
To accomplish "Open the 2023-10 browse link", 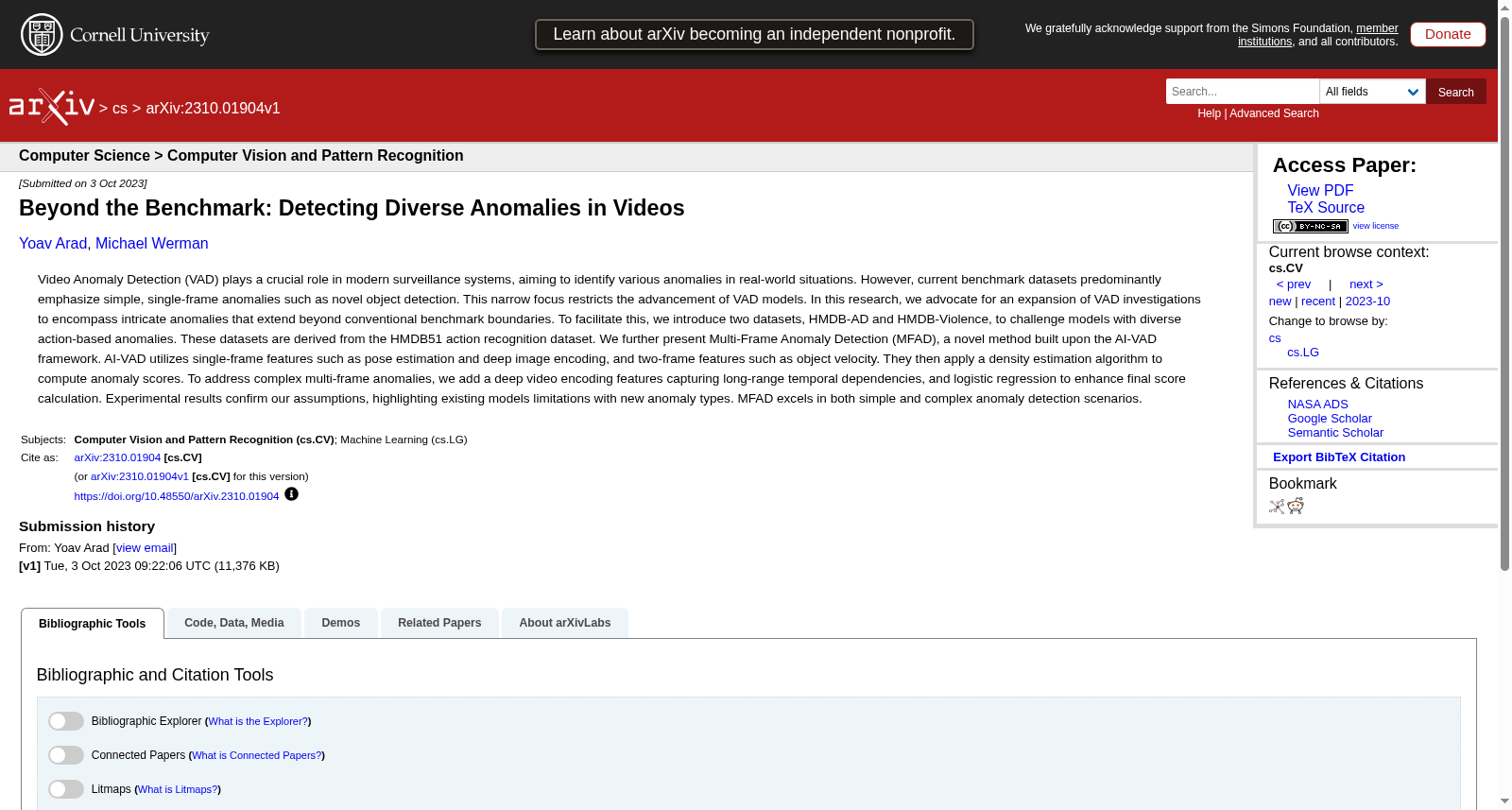I will (1367, 302).
